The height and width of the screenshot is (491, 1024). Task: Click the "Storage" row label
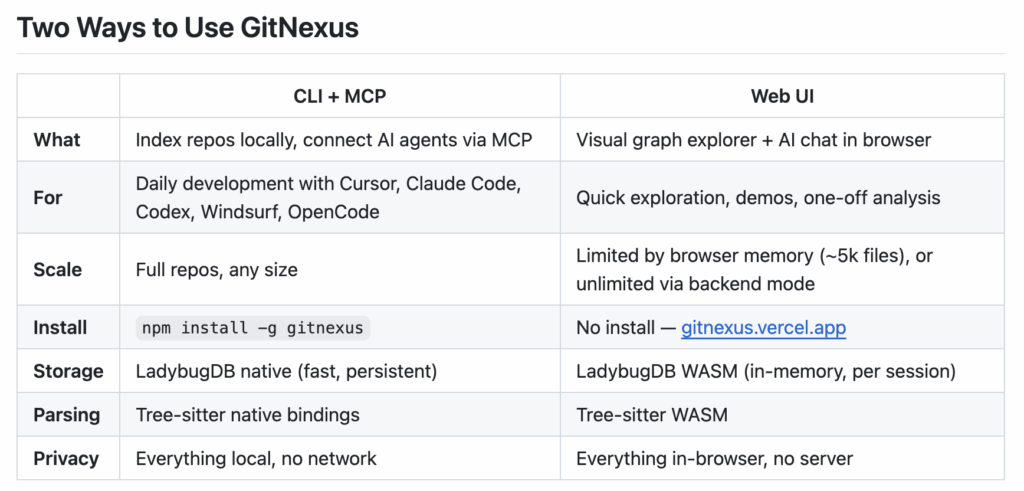68,371
